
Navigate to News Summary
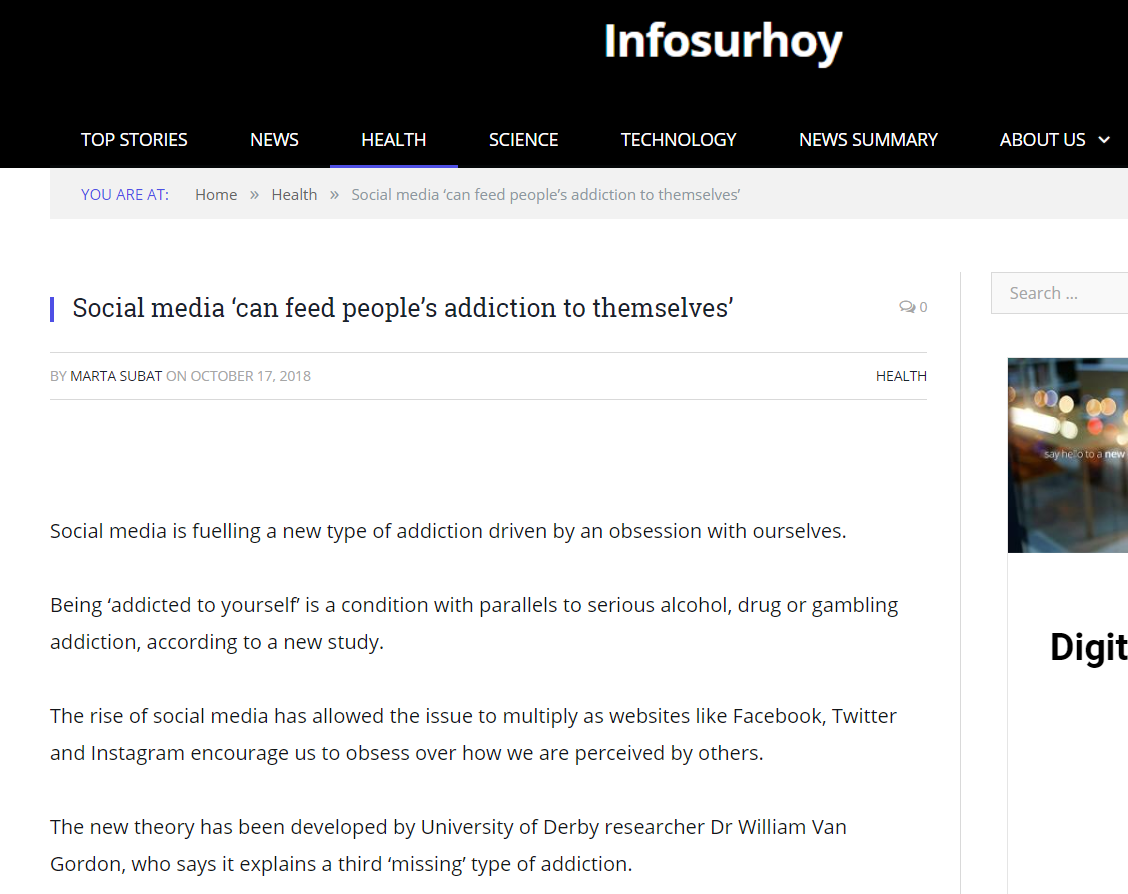click(868, 140)
